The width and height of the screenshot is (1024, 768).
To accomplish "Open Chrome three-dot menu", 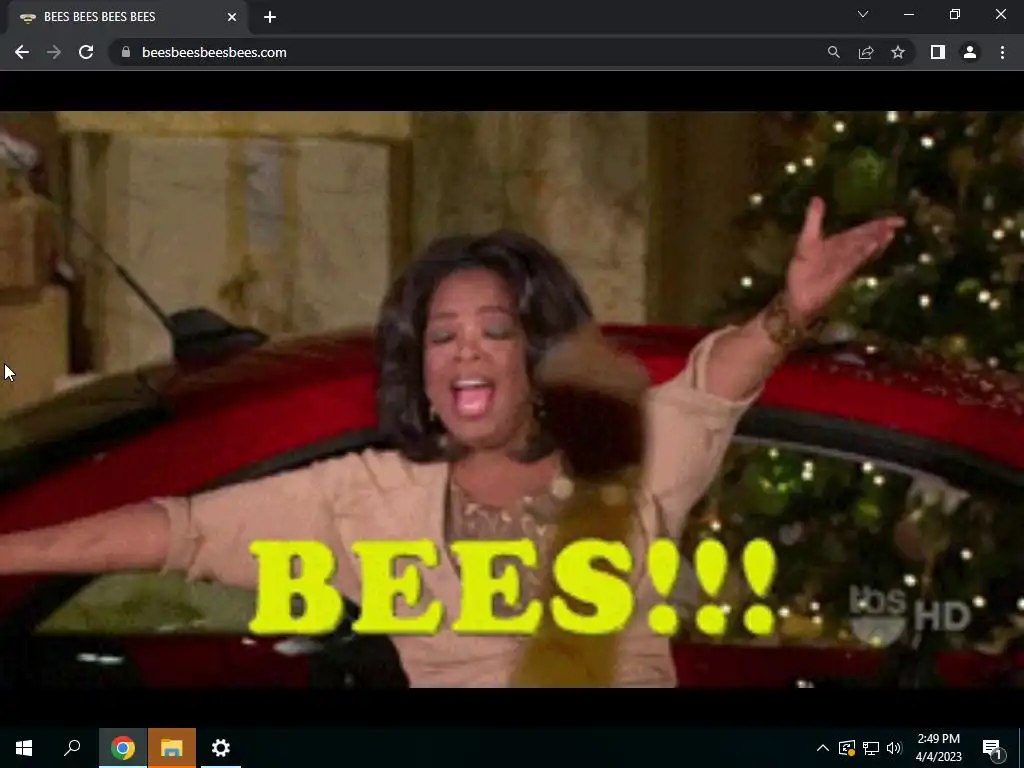I will (x=1002, y=52).
